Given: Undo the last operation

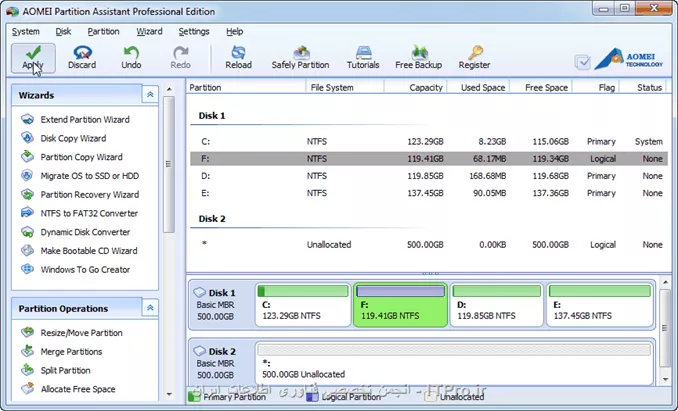Looking at the screenshot, I should click(x=131, y=58).
